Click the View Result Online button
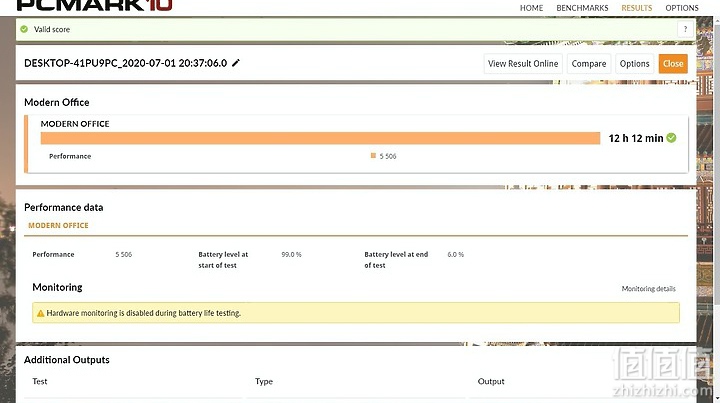The height and width of the screenshot is (403, 720). (x=523, y=64)
